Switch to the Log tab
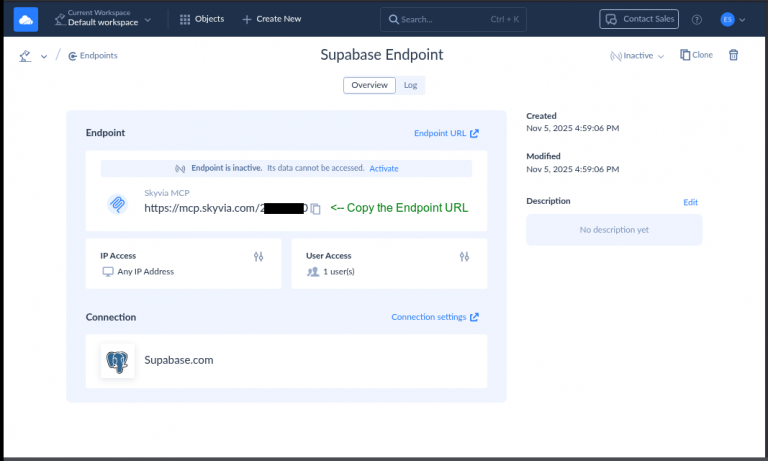 click(x=410, y=86)
